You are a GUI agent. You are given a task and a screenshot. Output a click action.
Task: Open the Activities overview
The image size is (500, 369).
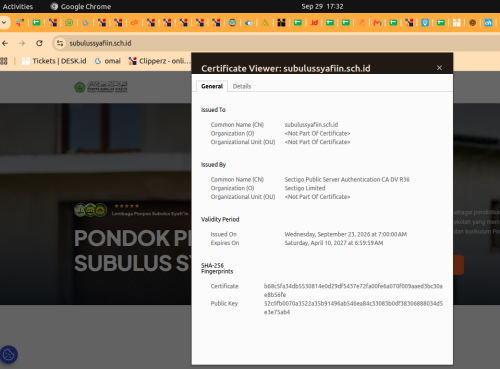(x=18, y=6)
